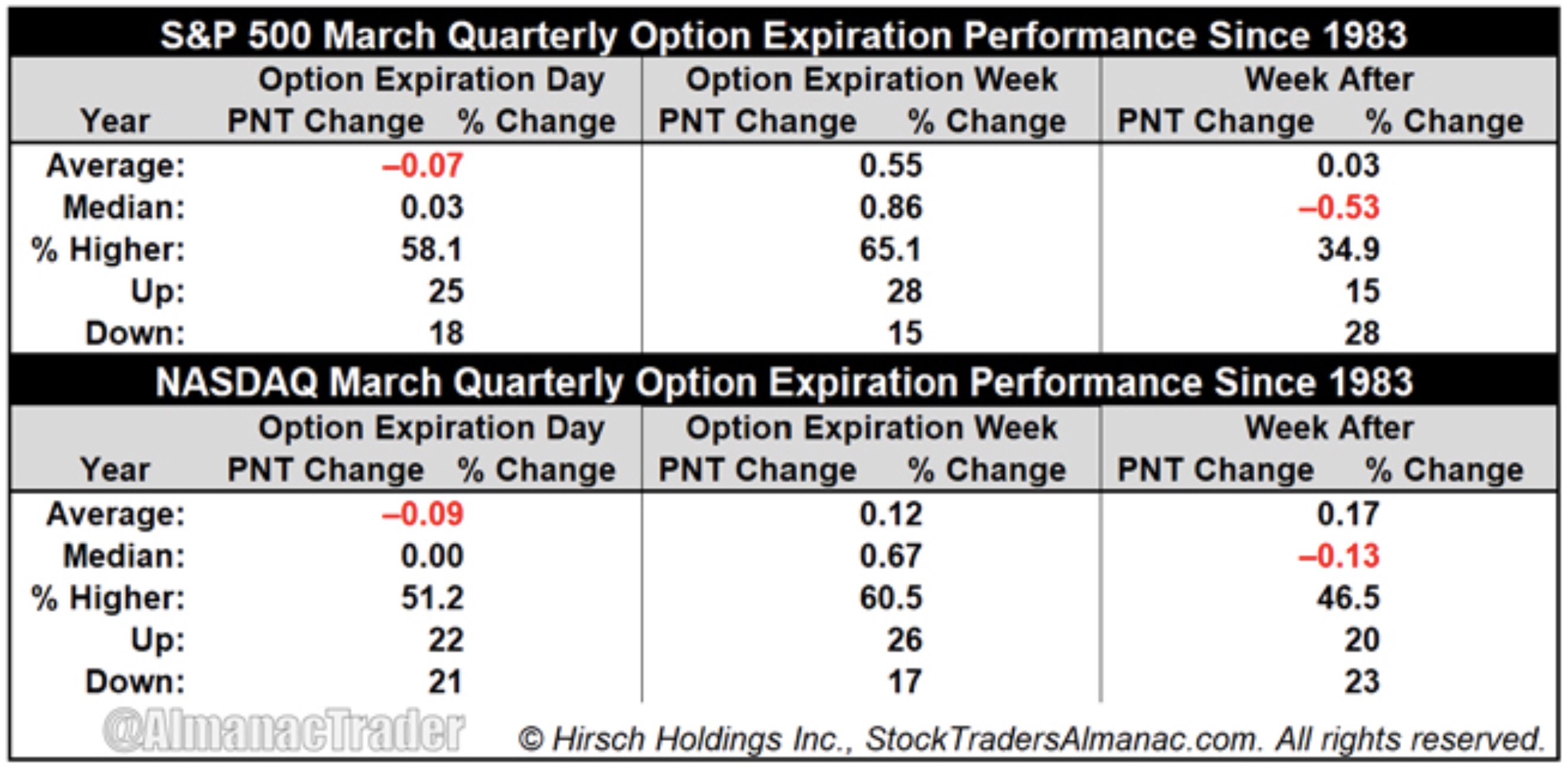Click the red -0.09 average value
Screen dimensions: 1568x769
(423, 514)
